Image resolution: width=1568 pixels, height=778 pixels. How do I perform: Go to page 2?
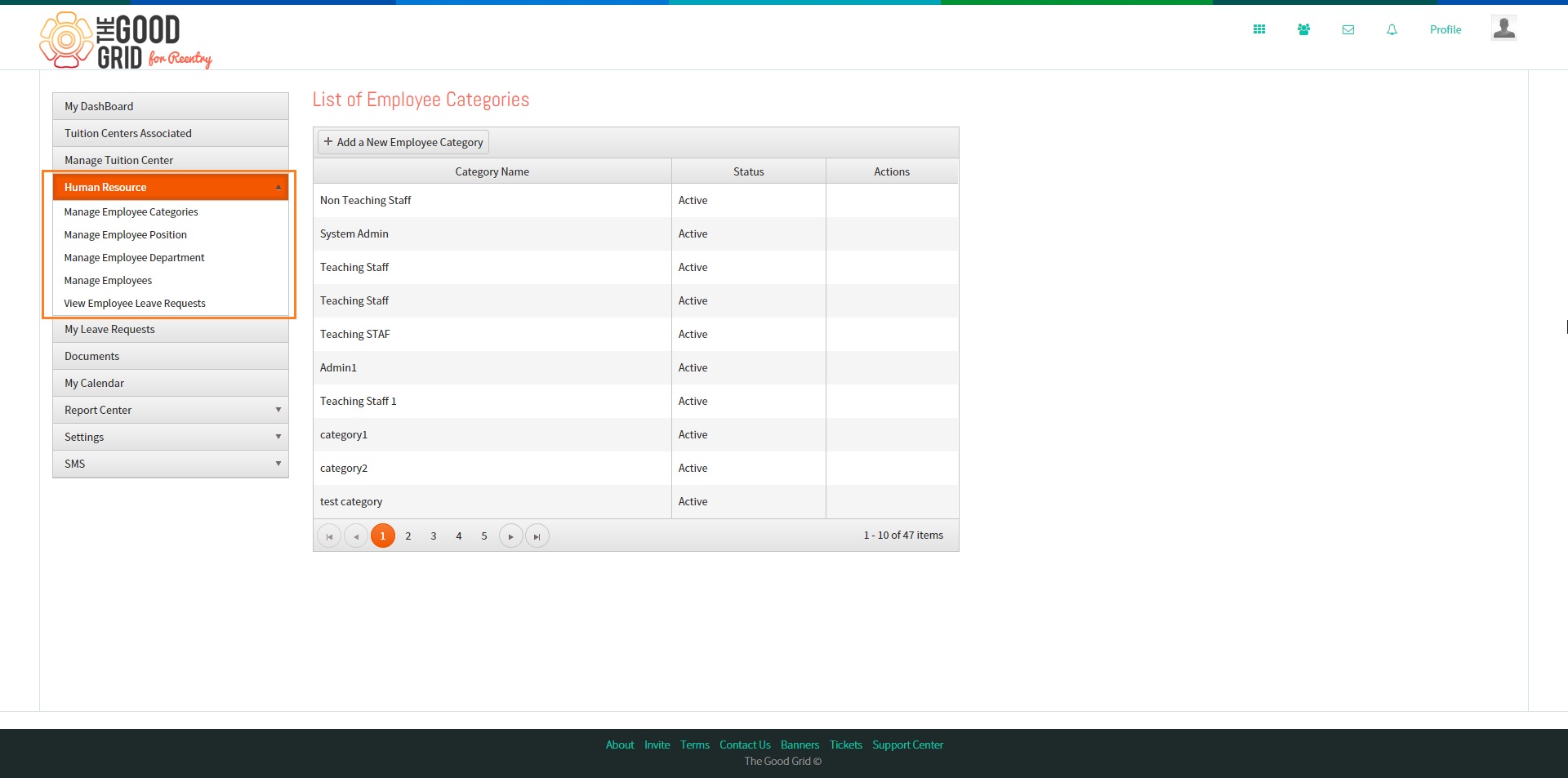pos(408,536)
